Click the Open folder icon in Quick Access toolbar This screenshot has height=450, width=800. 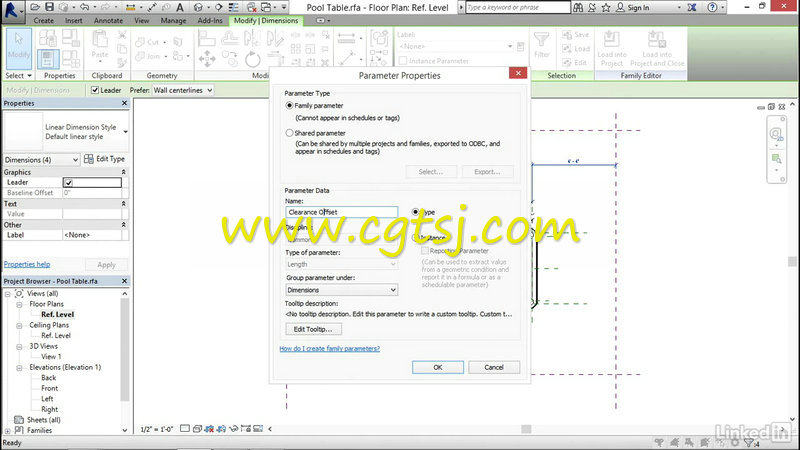click(x=35, y=7)
